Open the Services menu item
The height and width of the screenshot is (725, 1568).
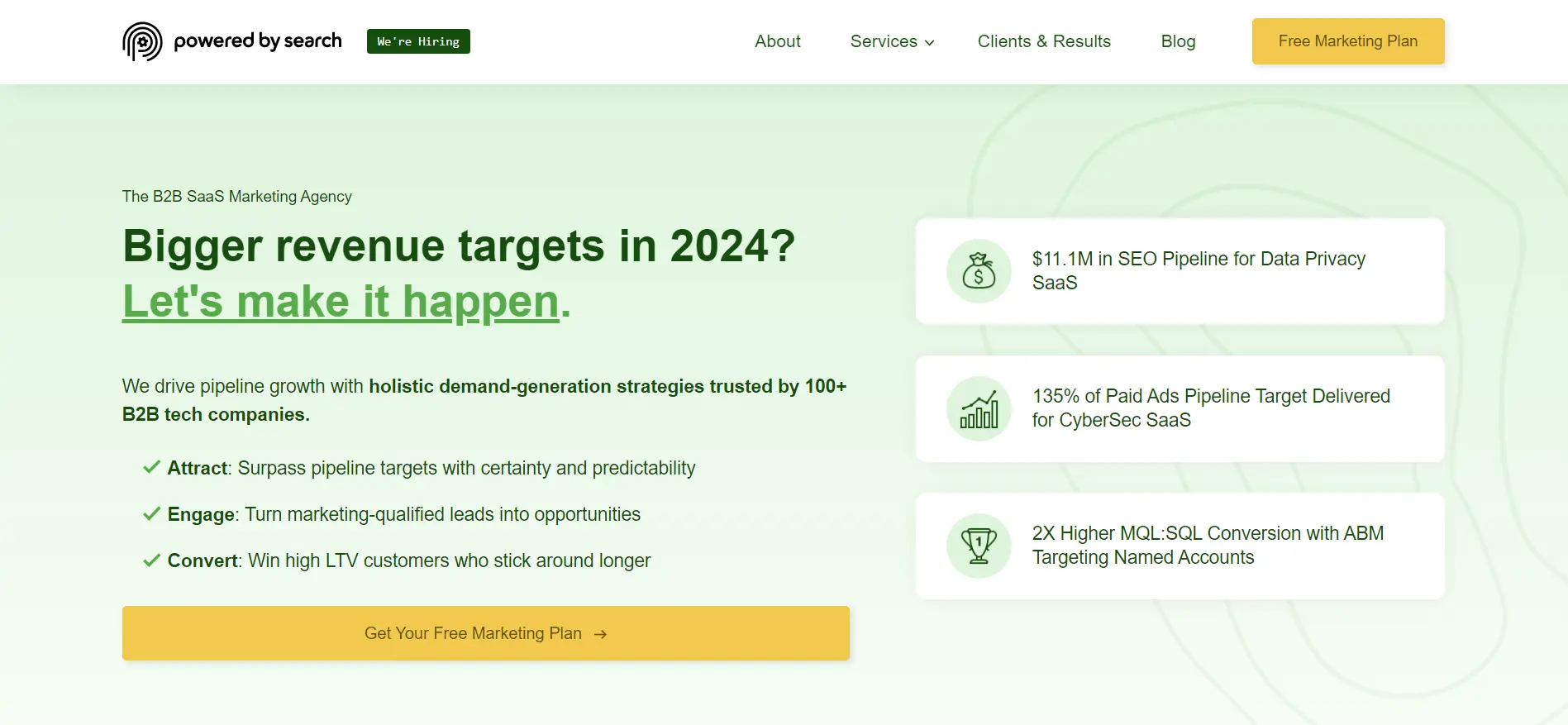[x=892, y=41]
